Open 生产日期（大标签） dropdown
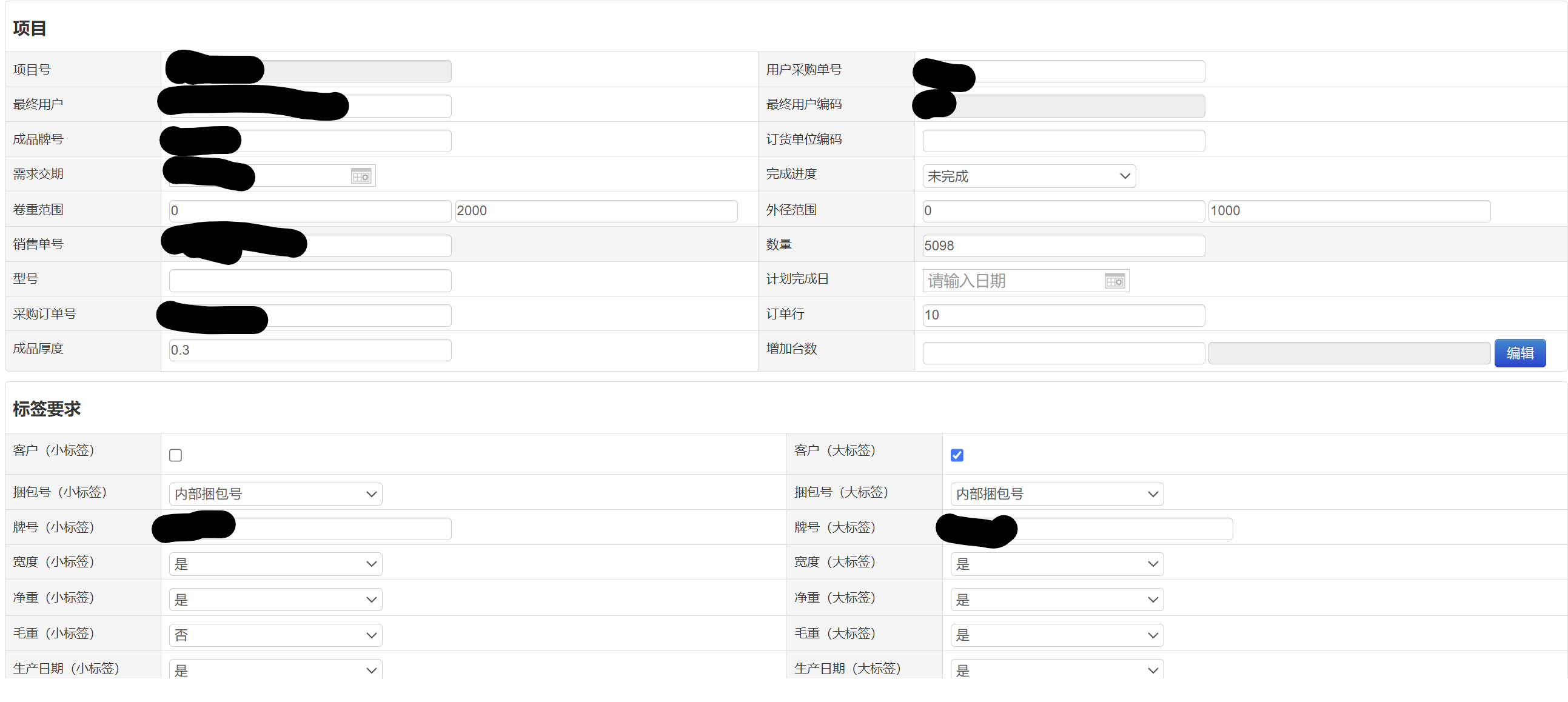The width and height of the screenshot is (1568, 702). (x=1057, y=669)
